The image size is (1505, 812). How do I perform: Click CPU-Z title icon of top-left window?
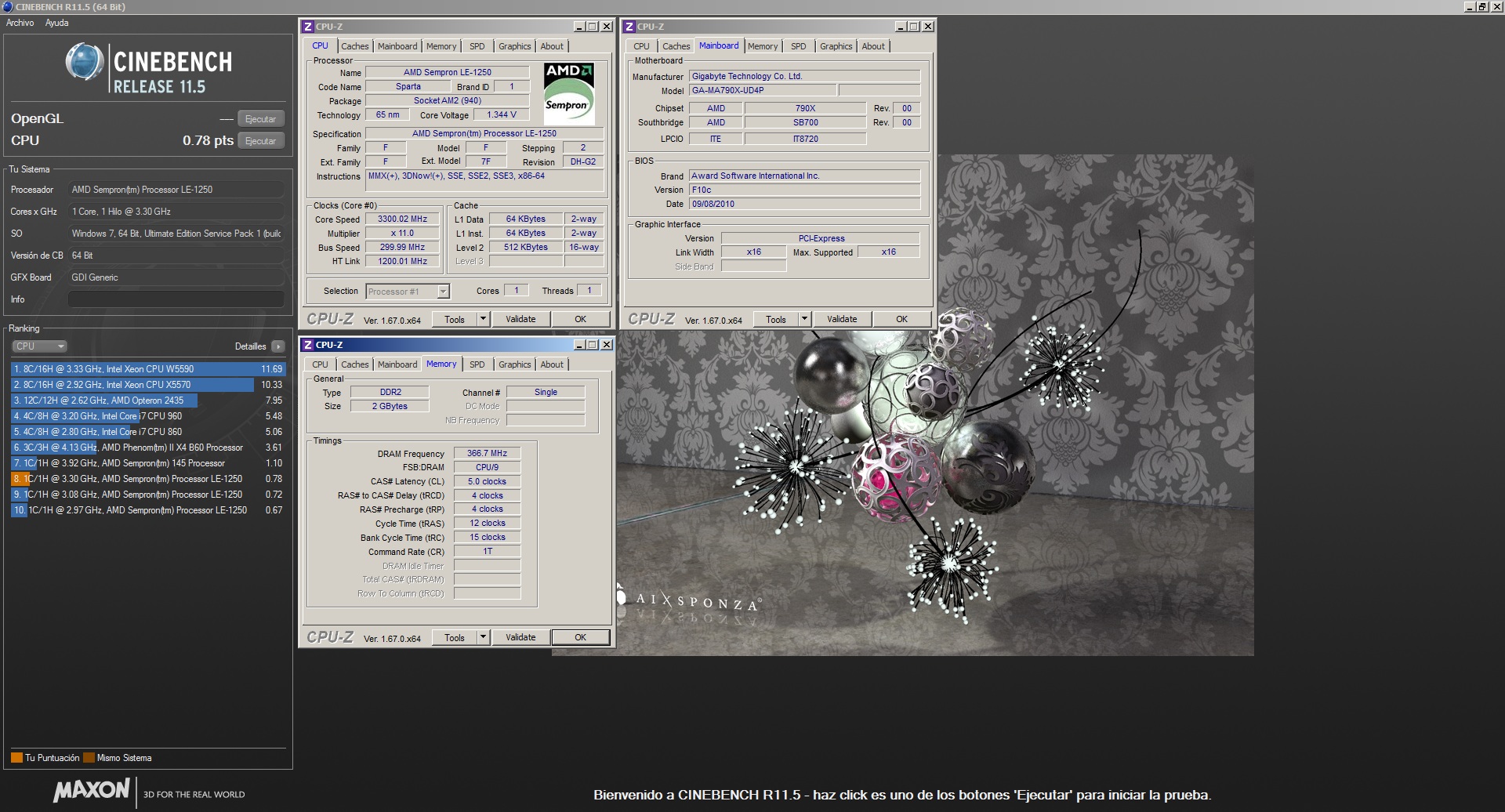coord(308,27)
